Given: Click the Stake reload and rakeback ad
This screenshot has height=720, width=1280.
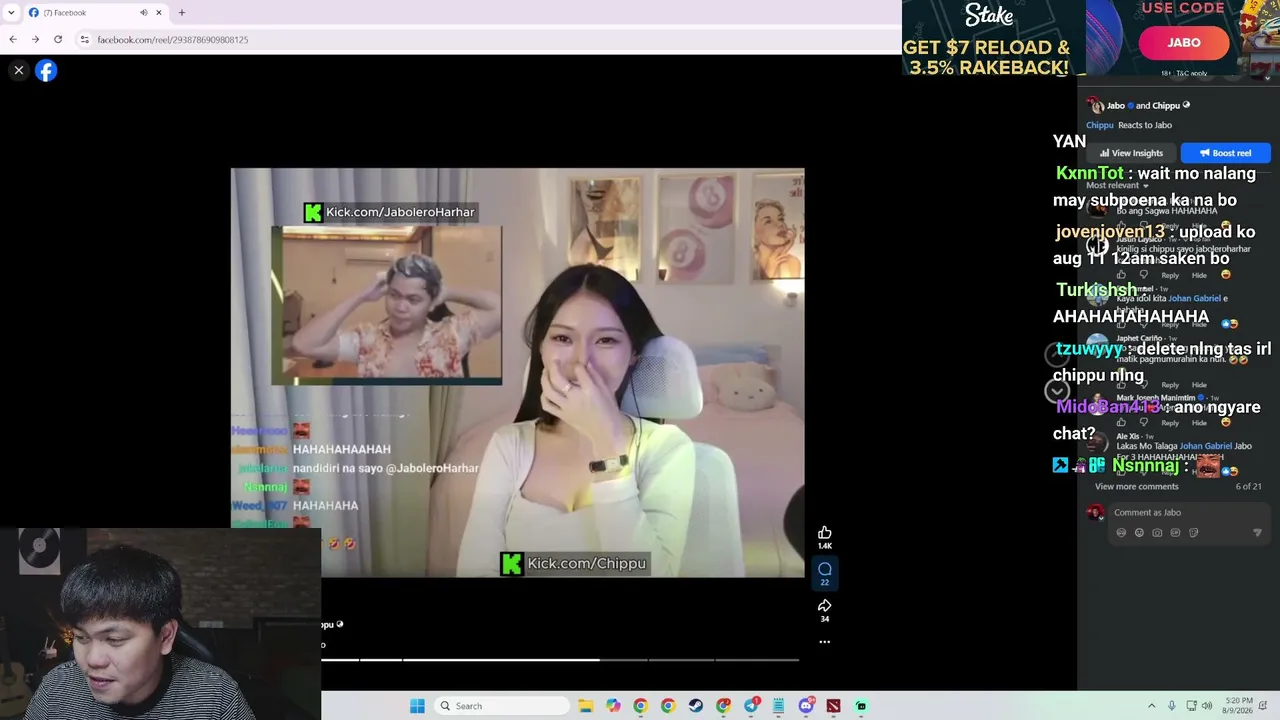Looking at the screenshot, I should (x=993, y=38).
